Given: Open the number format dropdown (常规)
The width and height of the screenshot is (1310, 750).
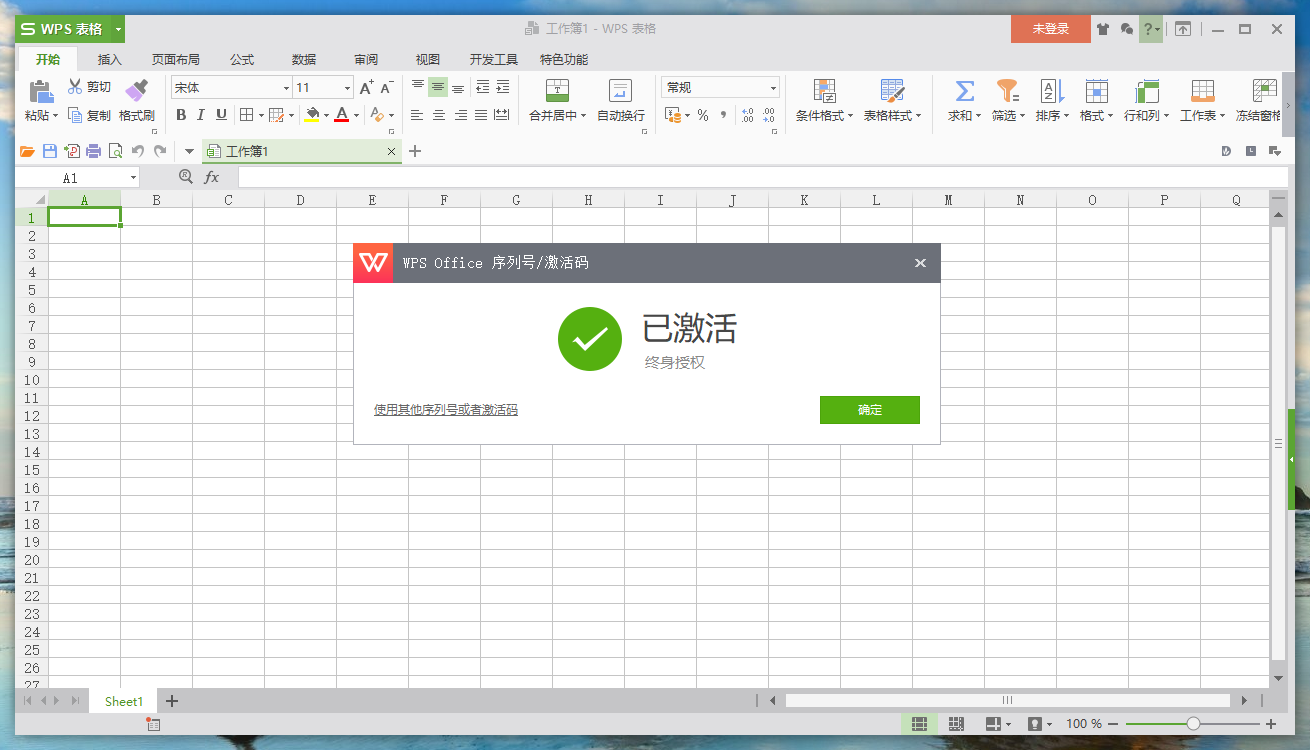Looking at the screenshot, I should pyautogui.click(x=773, y=88).
